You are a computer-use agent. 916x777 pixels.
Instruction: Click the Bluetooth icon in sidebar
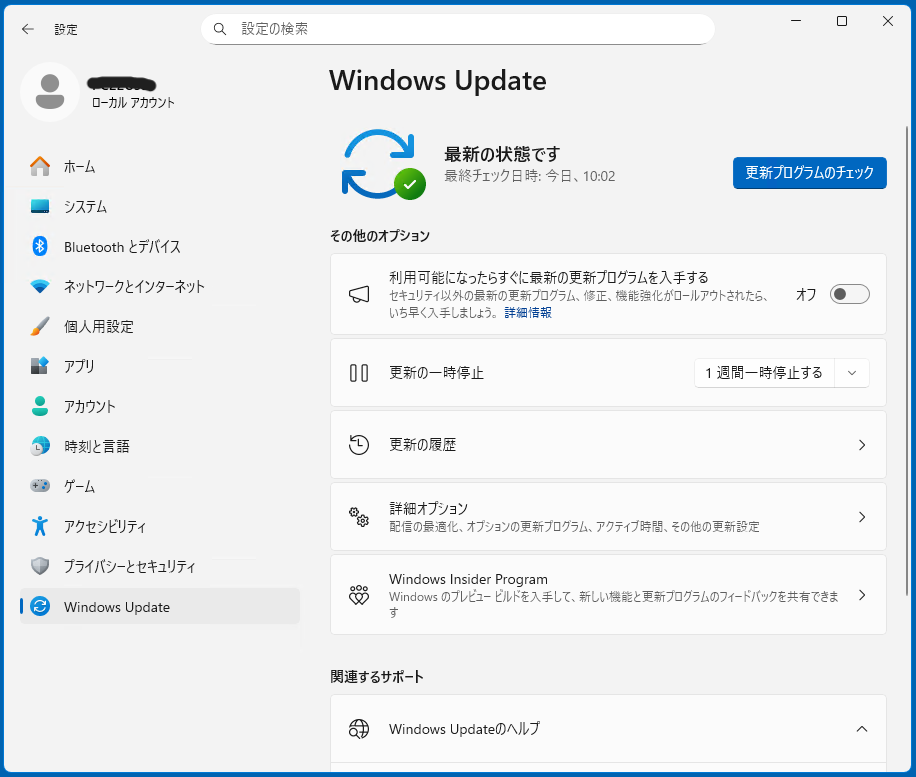(x=40, y=246)
